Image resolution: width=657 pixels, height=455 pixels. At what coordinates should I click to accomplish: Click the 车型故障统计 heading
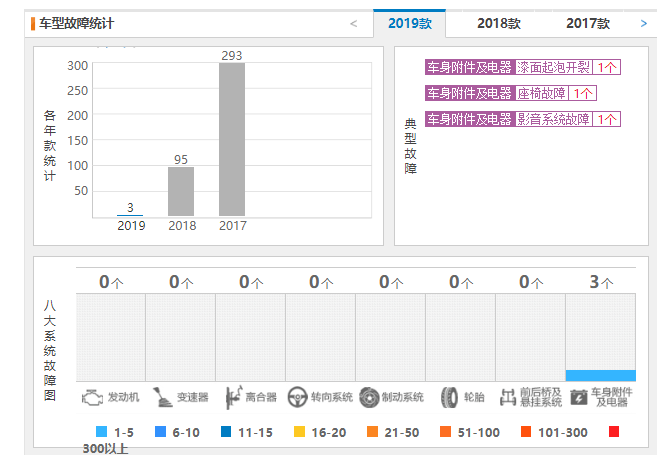point(76,23)
